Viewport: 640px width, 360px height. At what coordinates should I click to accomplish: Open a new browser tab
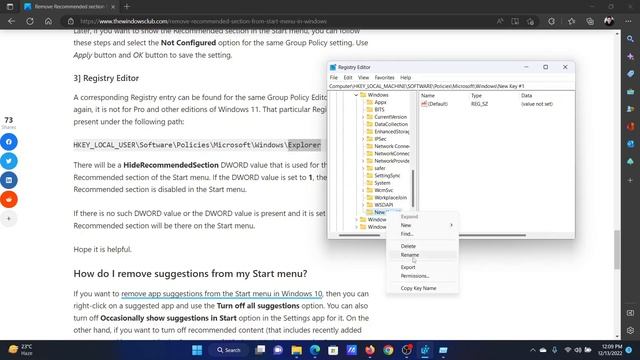pos(127,7)
